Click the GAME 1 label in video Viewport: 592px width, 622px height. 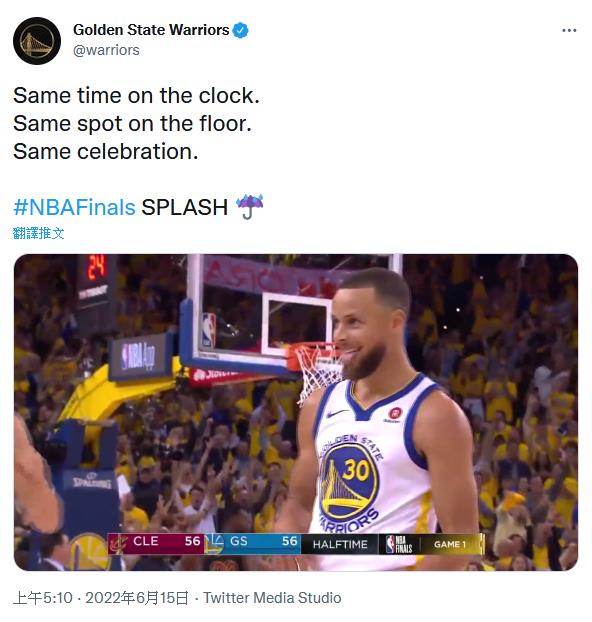[450, 544]
